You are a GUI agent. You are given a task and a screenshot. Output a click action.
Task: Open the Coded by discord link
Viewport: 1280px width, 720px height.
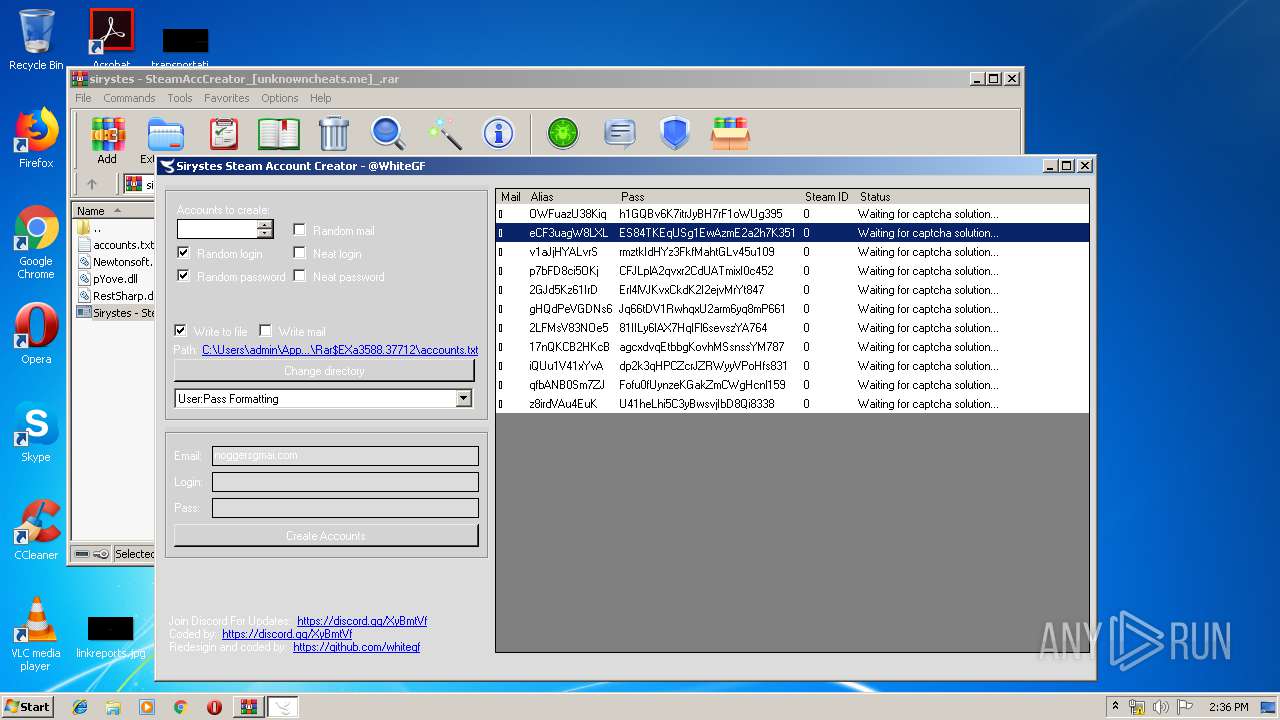coord(287,634)
